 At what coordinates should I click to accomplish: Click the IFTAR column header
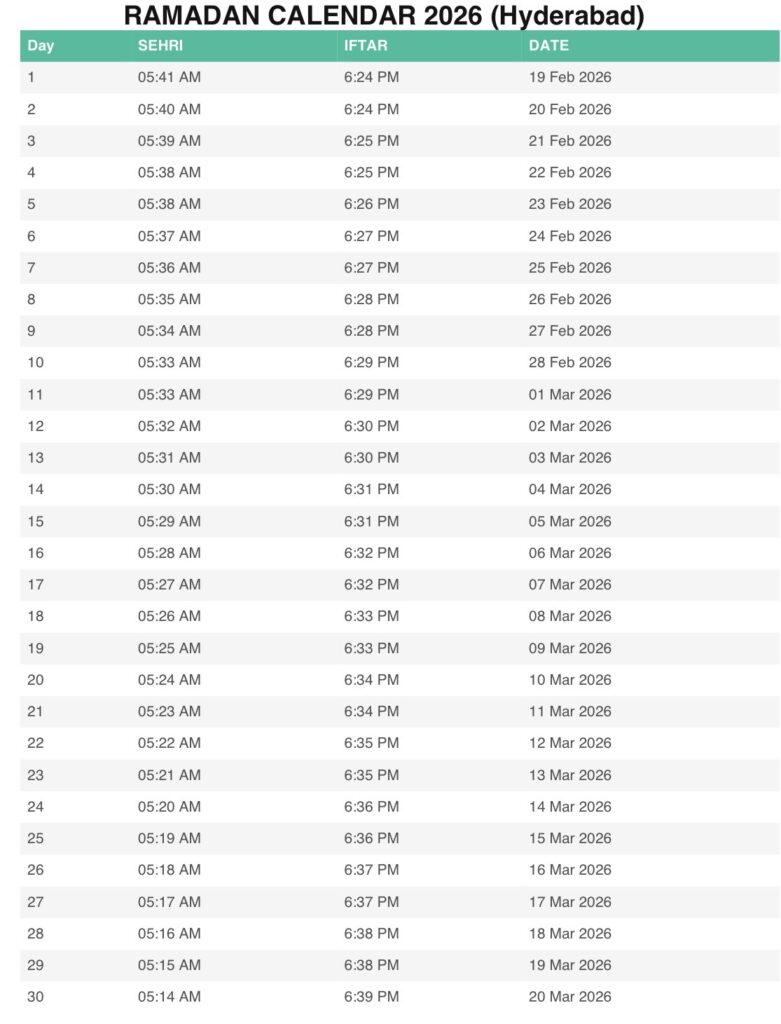(365, 46)
